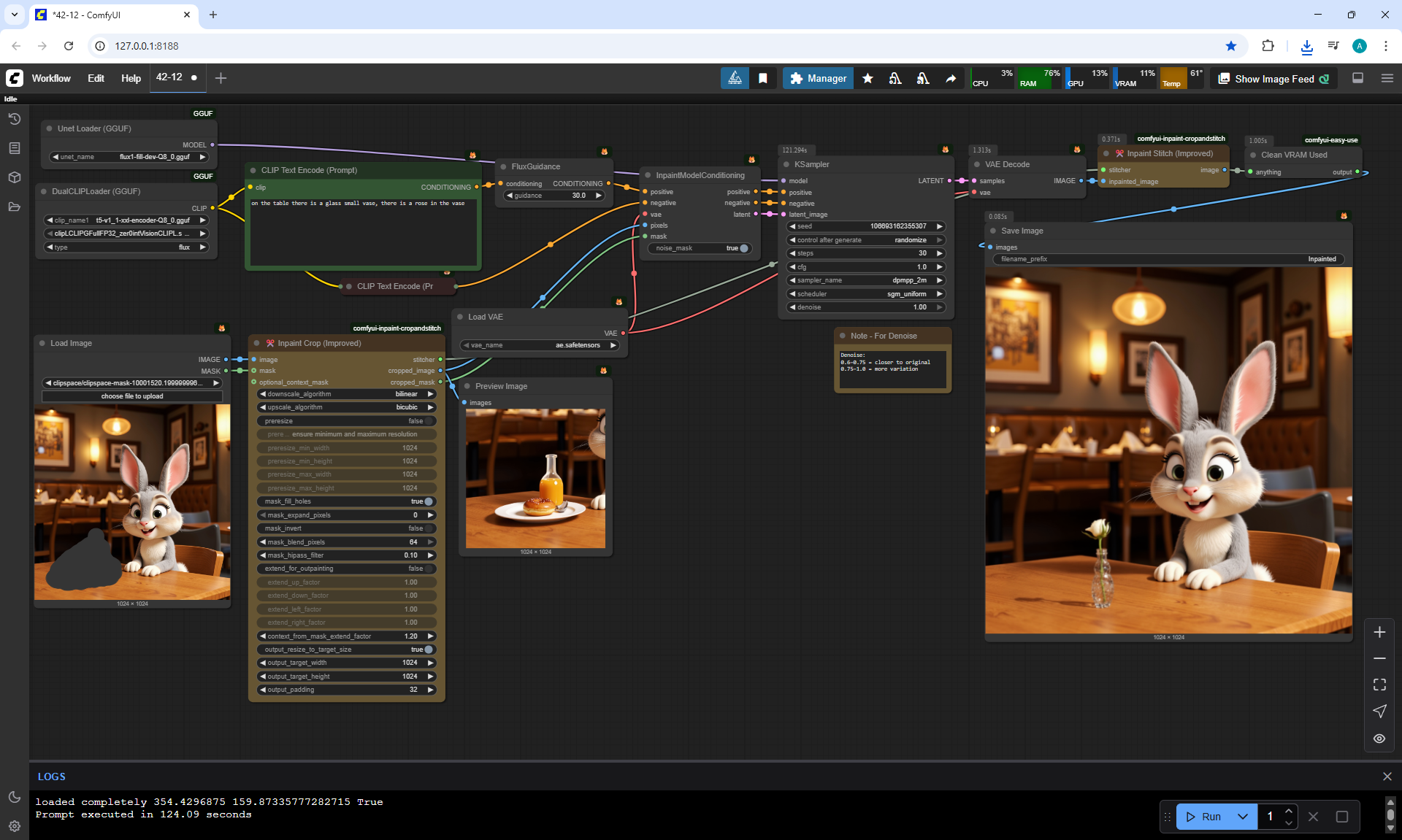Open the model library cube icon
Screen dimensions: 1402x840
(14, 177)
